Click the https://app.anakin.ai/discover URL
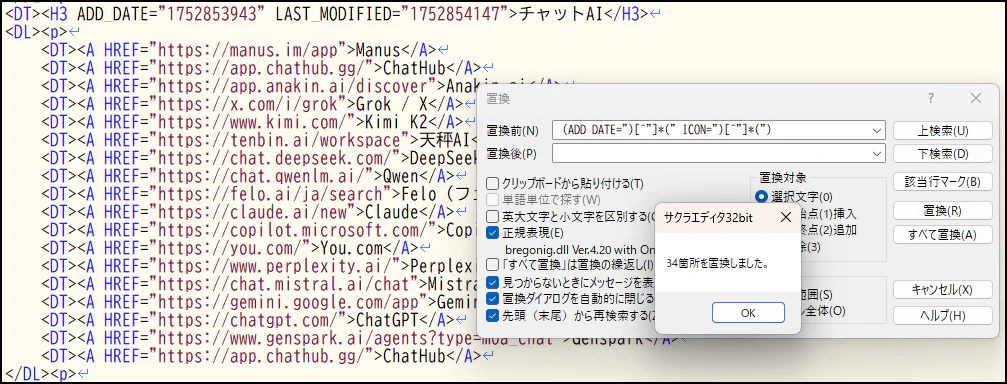The width and height of the screenshot is (1007, 384). coord(297,85)
